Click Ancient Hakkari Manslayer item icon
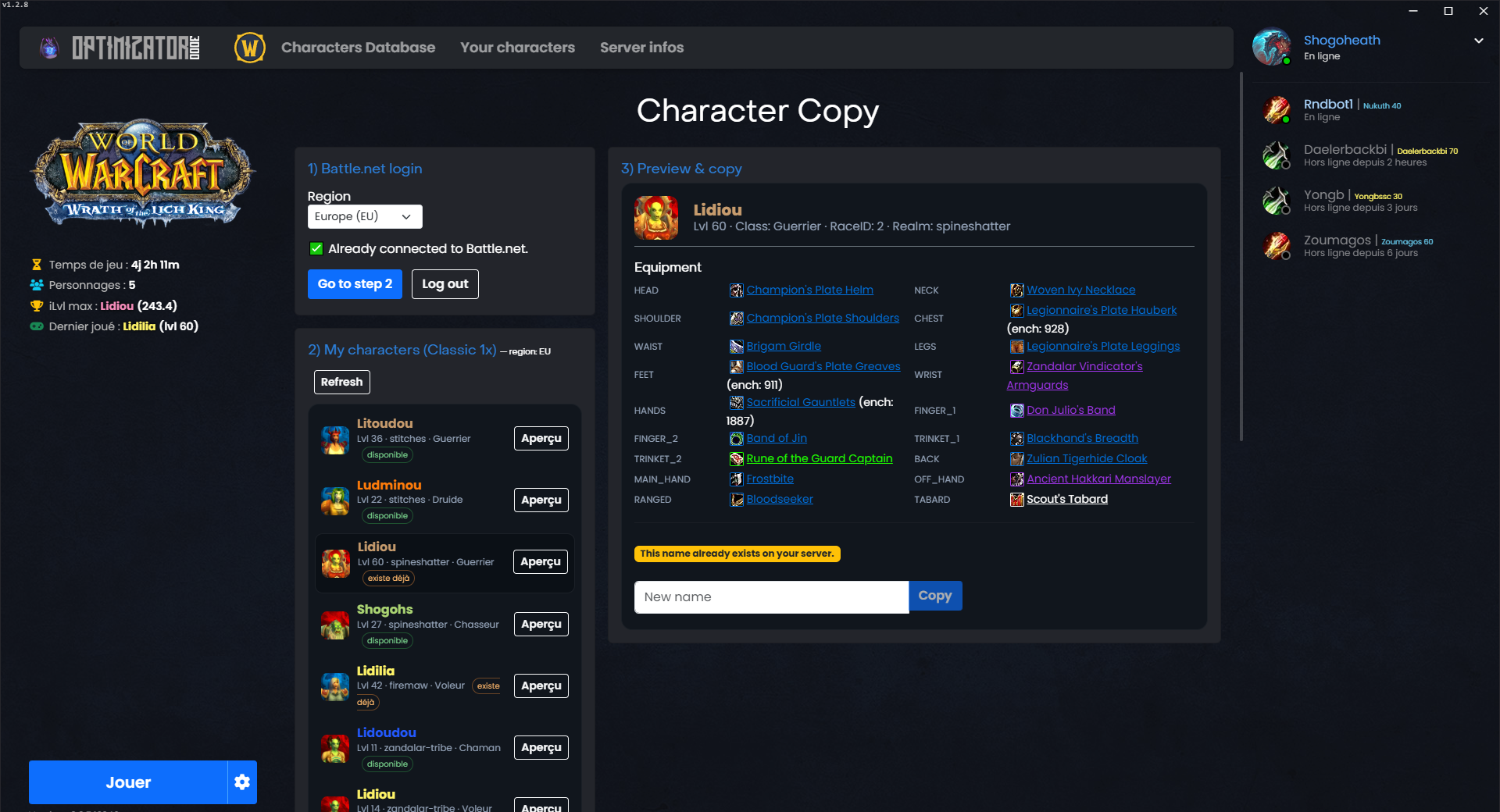The width and height of the screenshot is (1500, 812). 1016,479
